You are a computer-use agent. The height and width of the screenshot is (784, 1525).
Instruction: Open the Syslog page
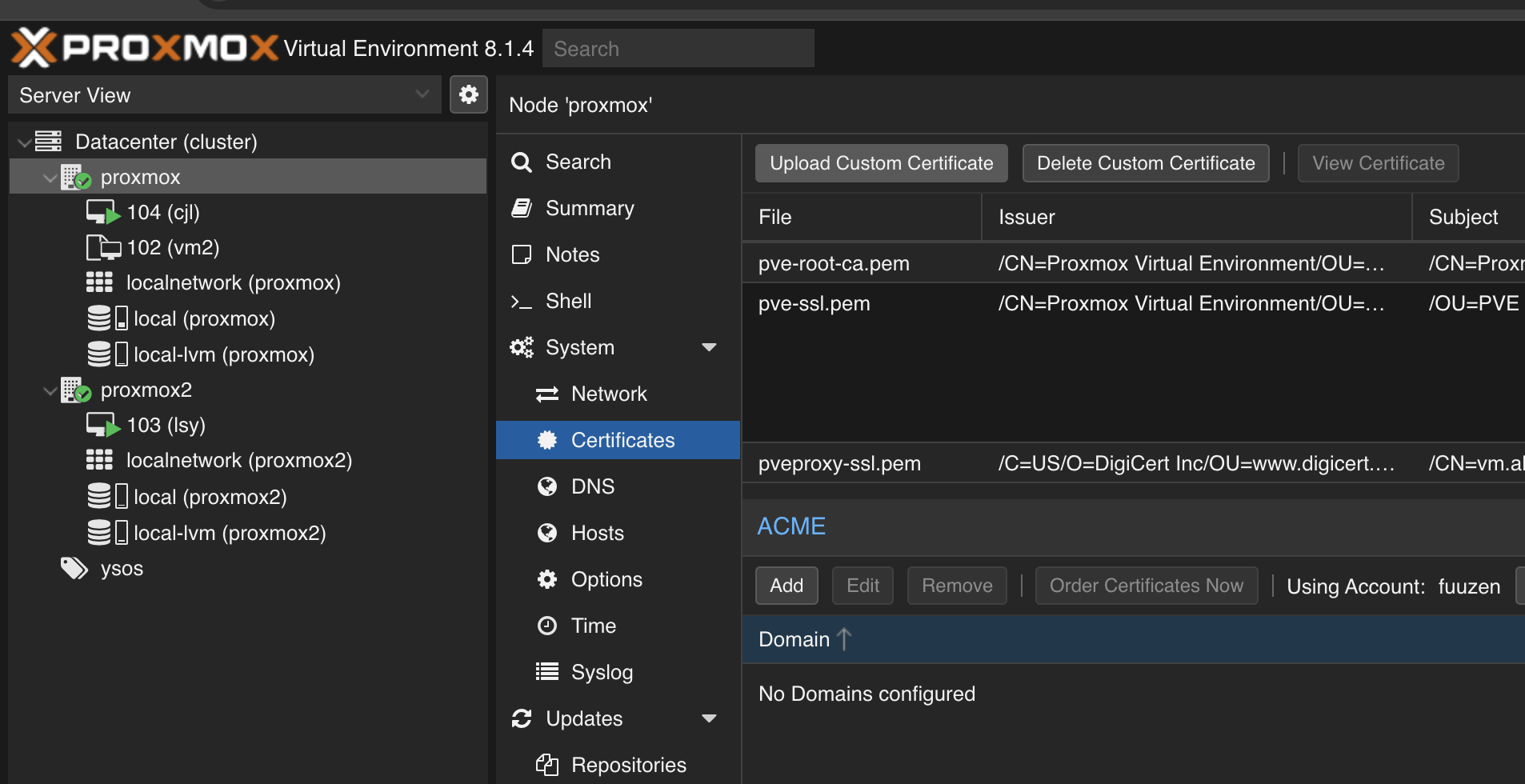[x=618, y=672]
